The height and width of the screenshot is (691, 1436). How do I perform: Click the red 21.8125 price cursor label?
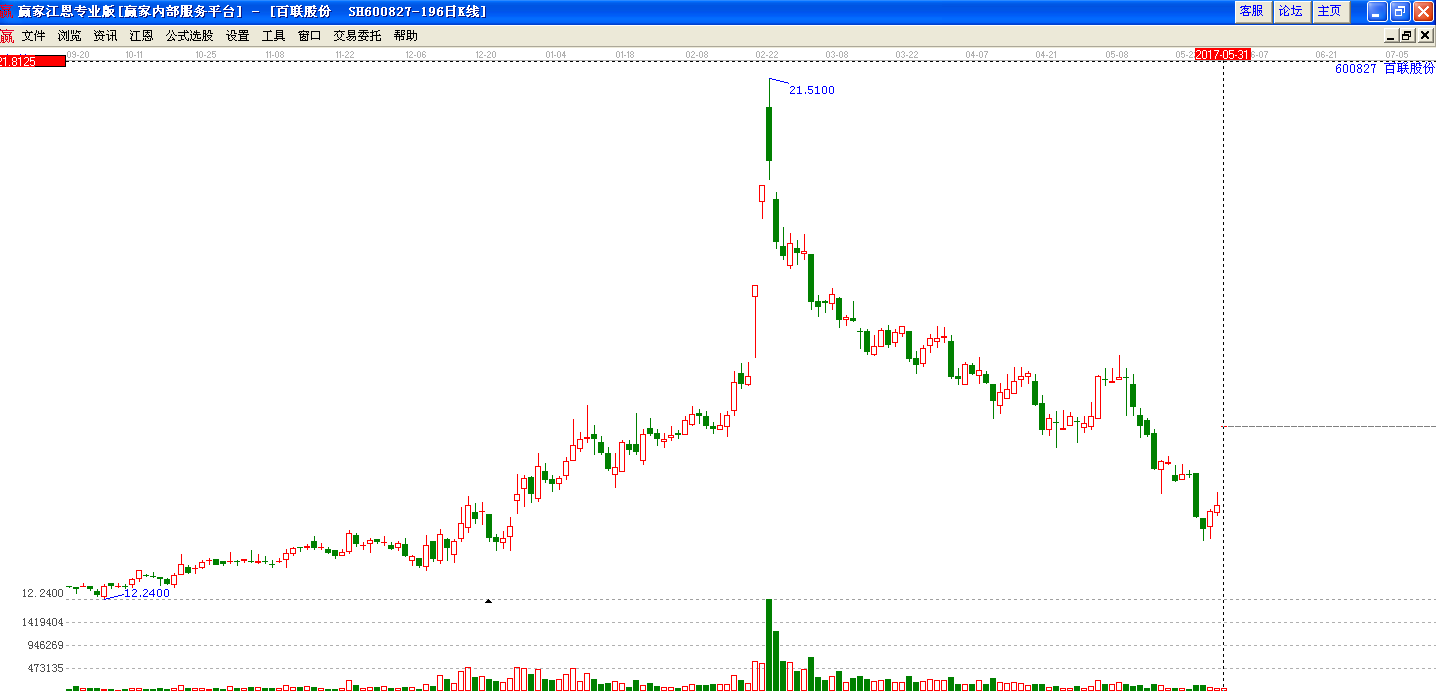33,61
